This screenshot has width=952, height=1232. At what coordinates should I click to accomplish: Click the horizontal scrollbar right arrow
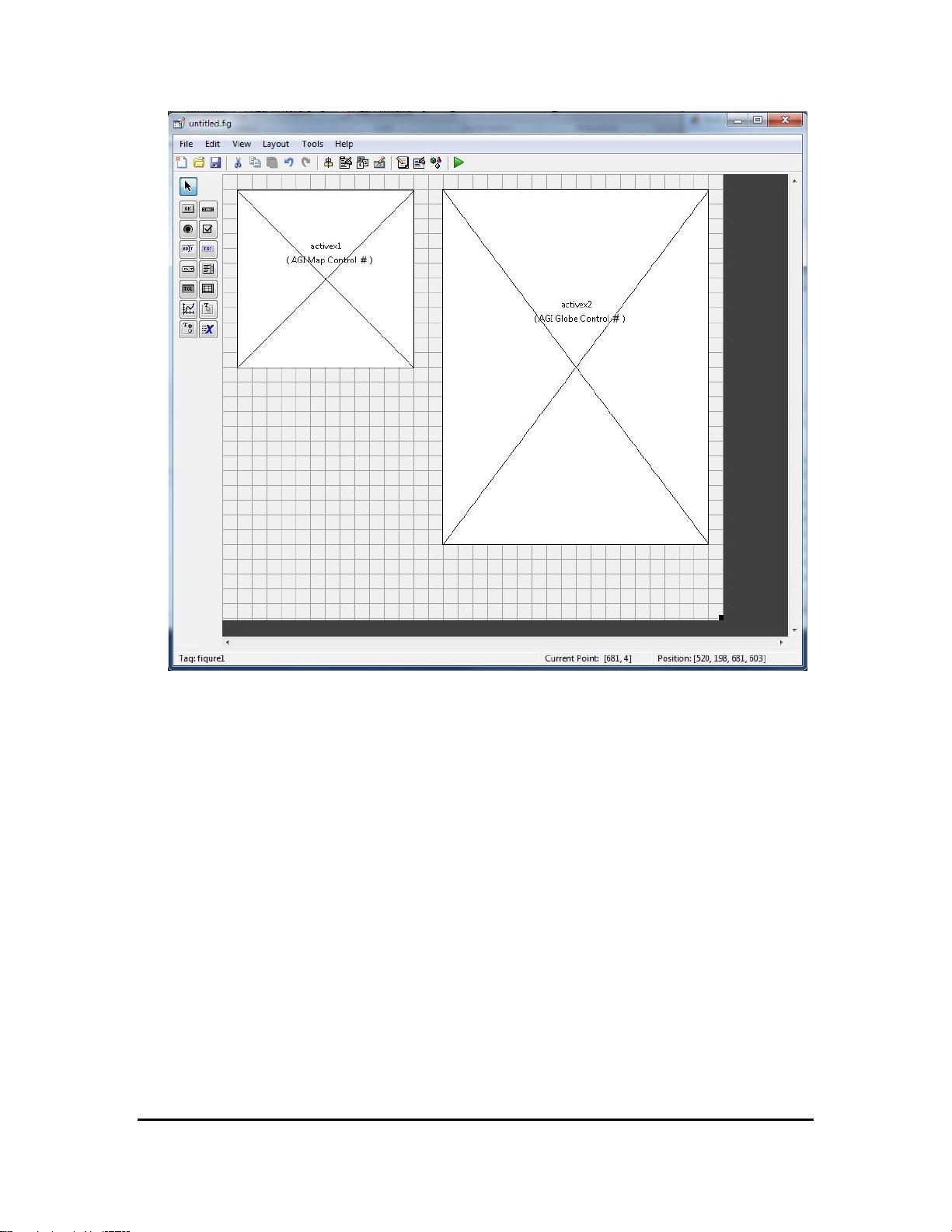coord(781,642)
